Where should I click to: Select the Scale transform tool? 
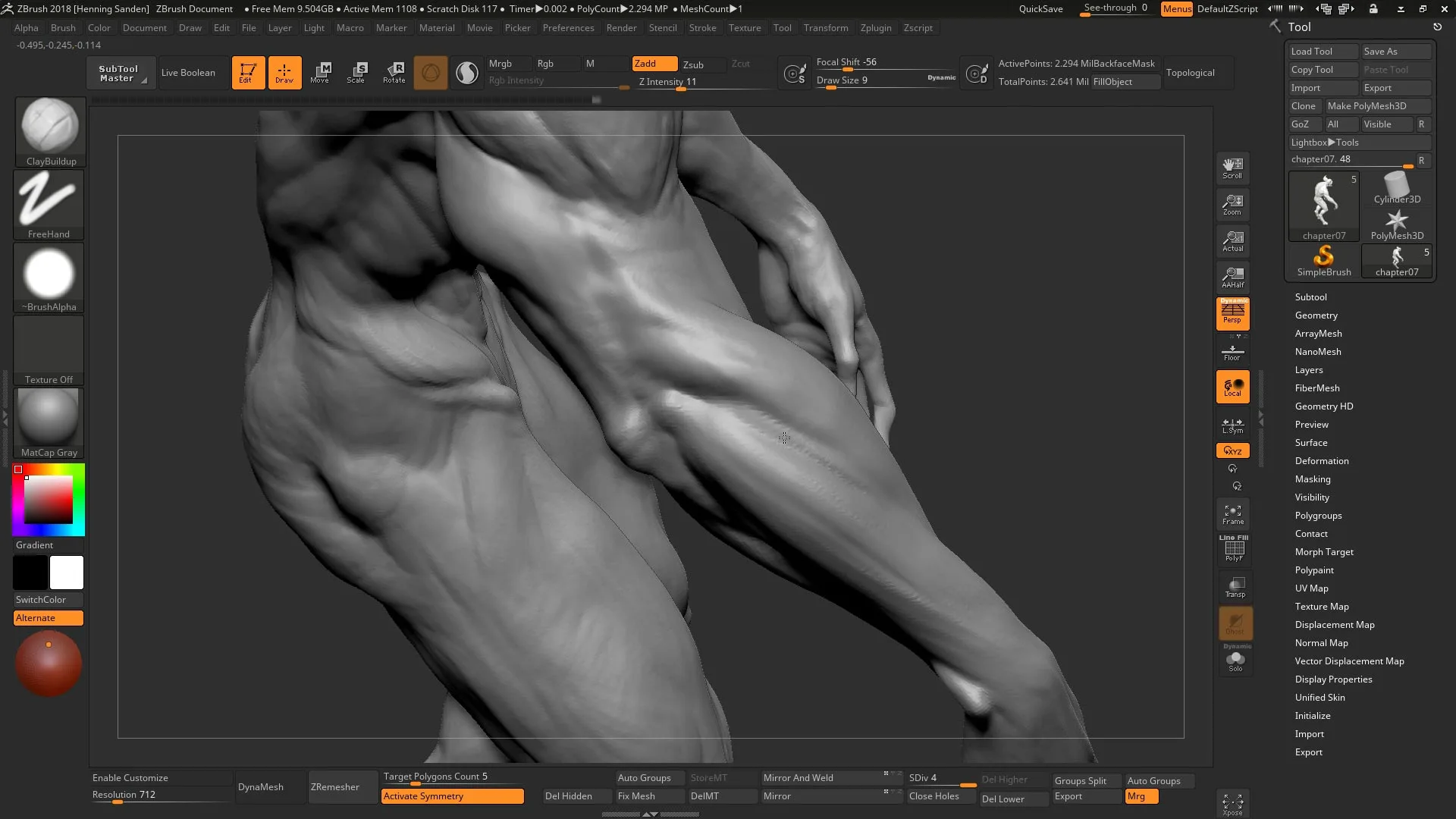[x=356, y=73]
